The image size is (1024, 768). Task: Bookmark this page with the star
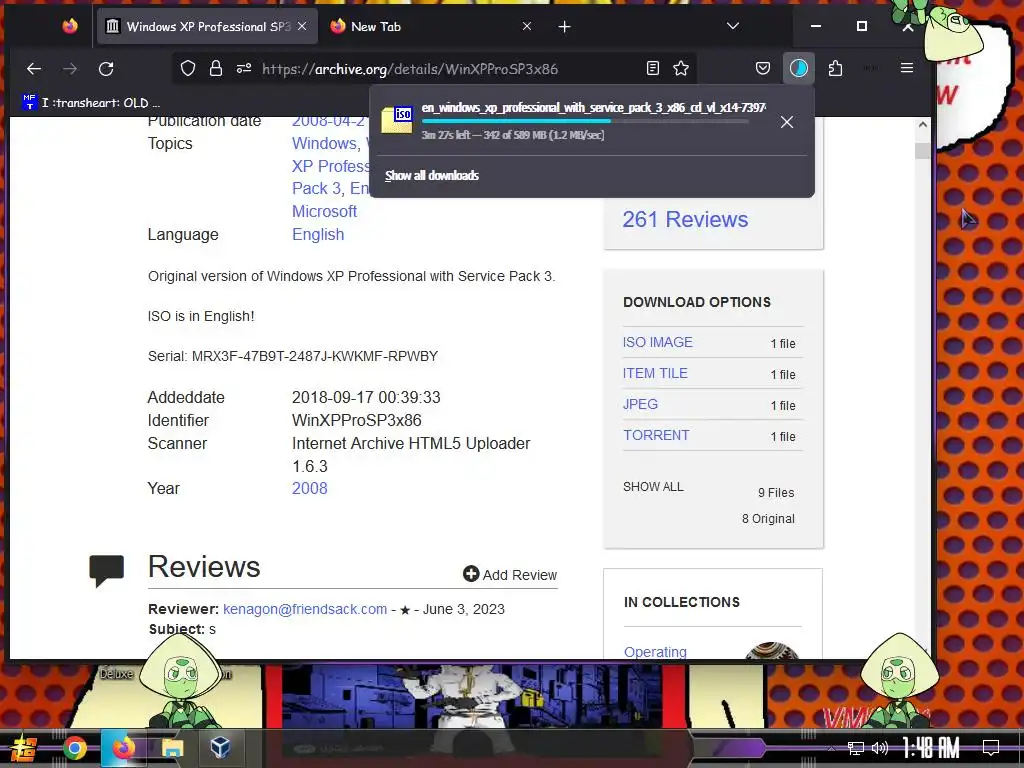click(681, 68)
